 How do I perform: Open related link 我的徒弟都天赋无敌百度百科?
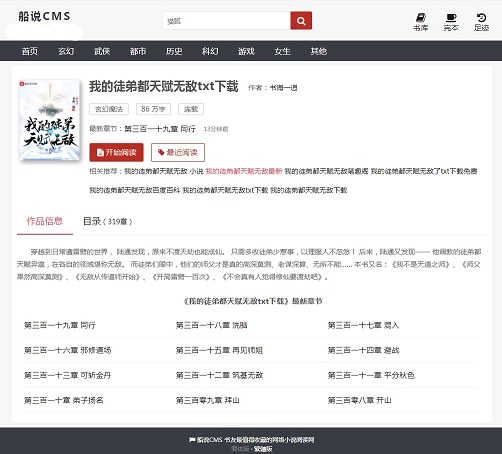point(135,190)
